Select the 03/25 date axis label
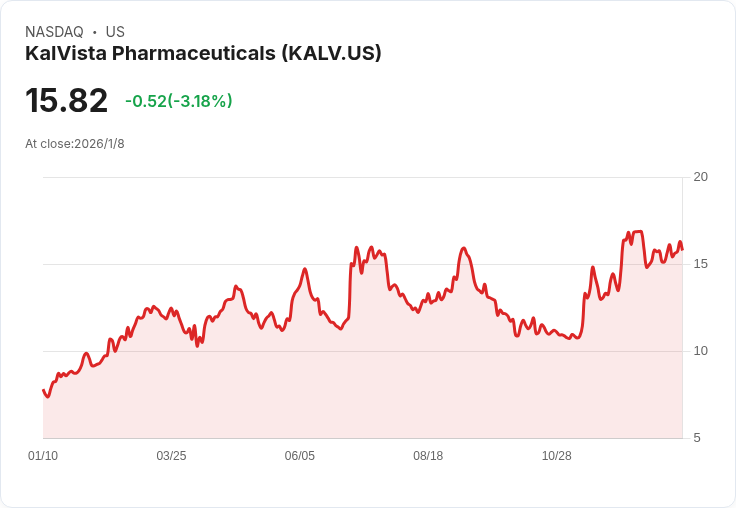This screenshot has width=736, height=508. coord(171,456)
